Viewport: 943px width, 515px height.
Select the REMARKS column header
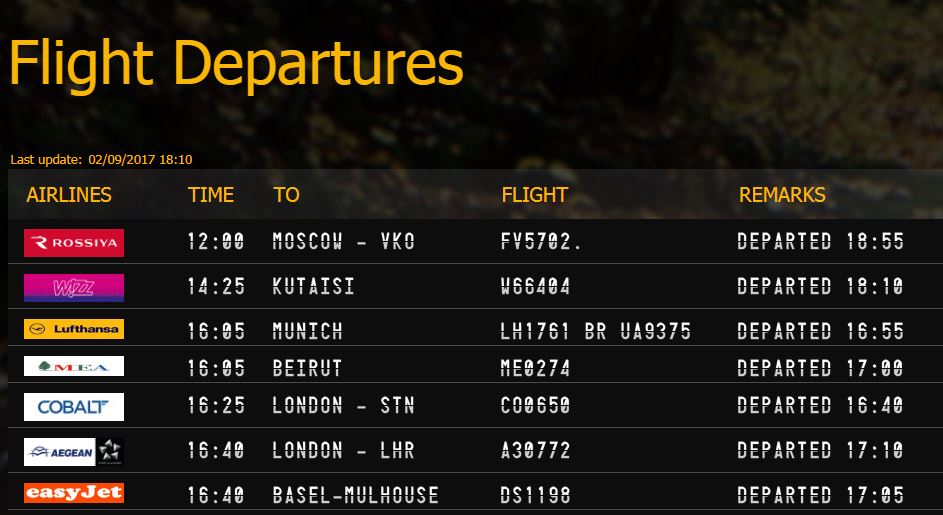coord(782,195)
